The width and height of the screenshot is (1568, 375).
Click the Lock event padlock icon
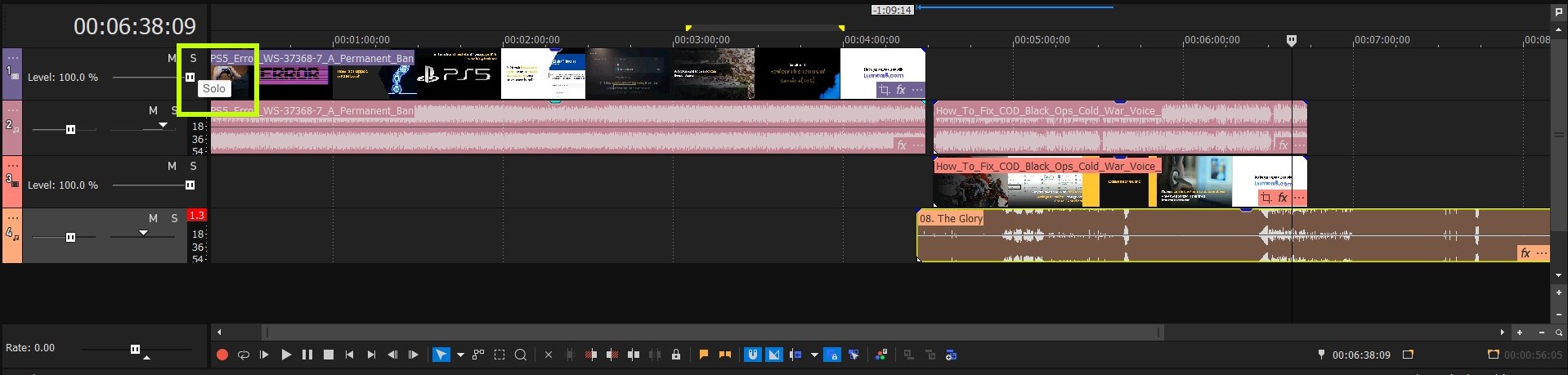point(676,355)
